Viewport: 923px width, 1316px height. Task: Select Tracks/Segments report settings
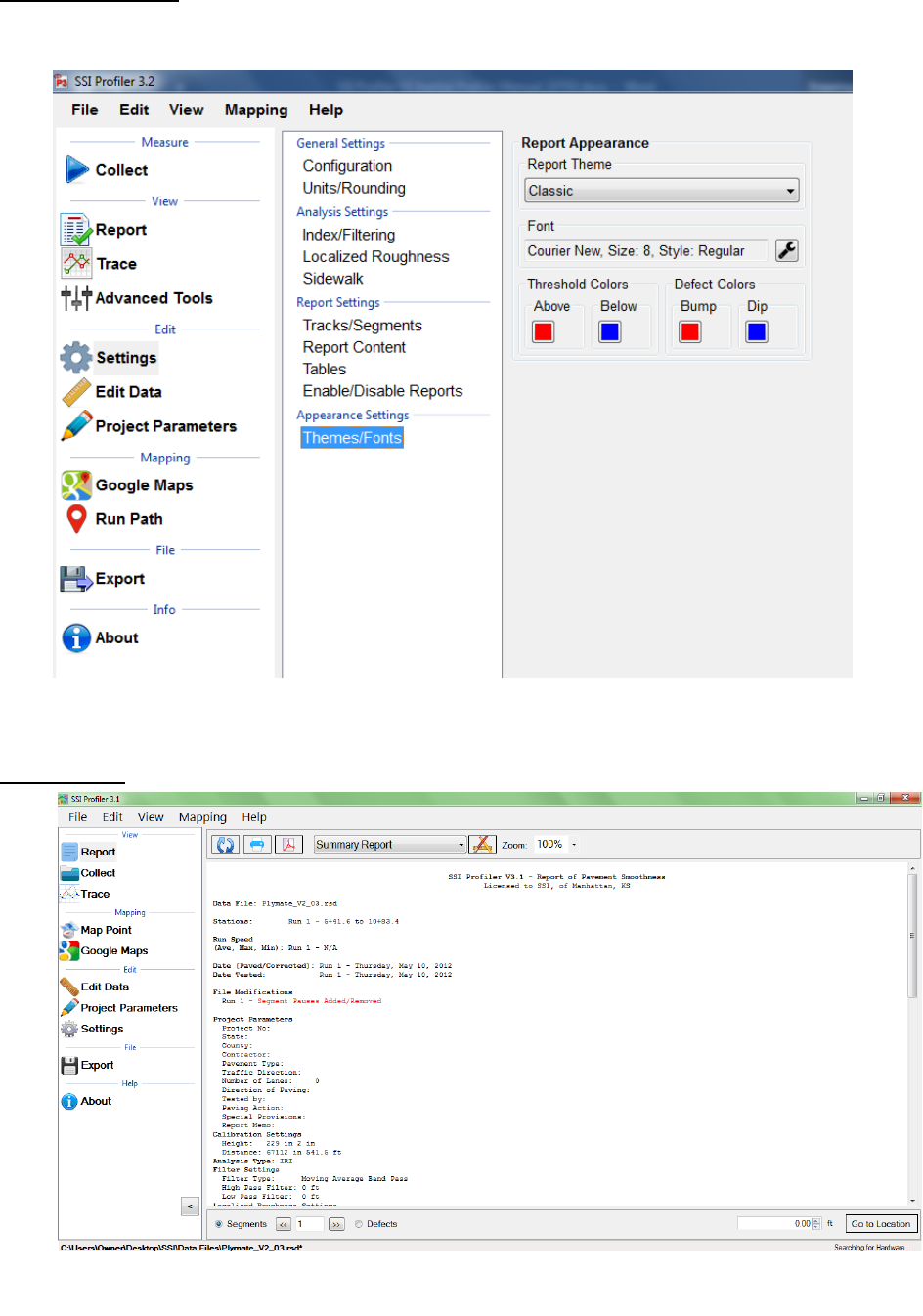362,326
